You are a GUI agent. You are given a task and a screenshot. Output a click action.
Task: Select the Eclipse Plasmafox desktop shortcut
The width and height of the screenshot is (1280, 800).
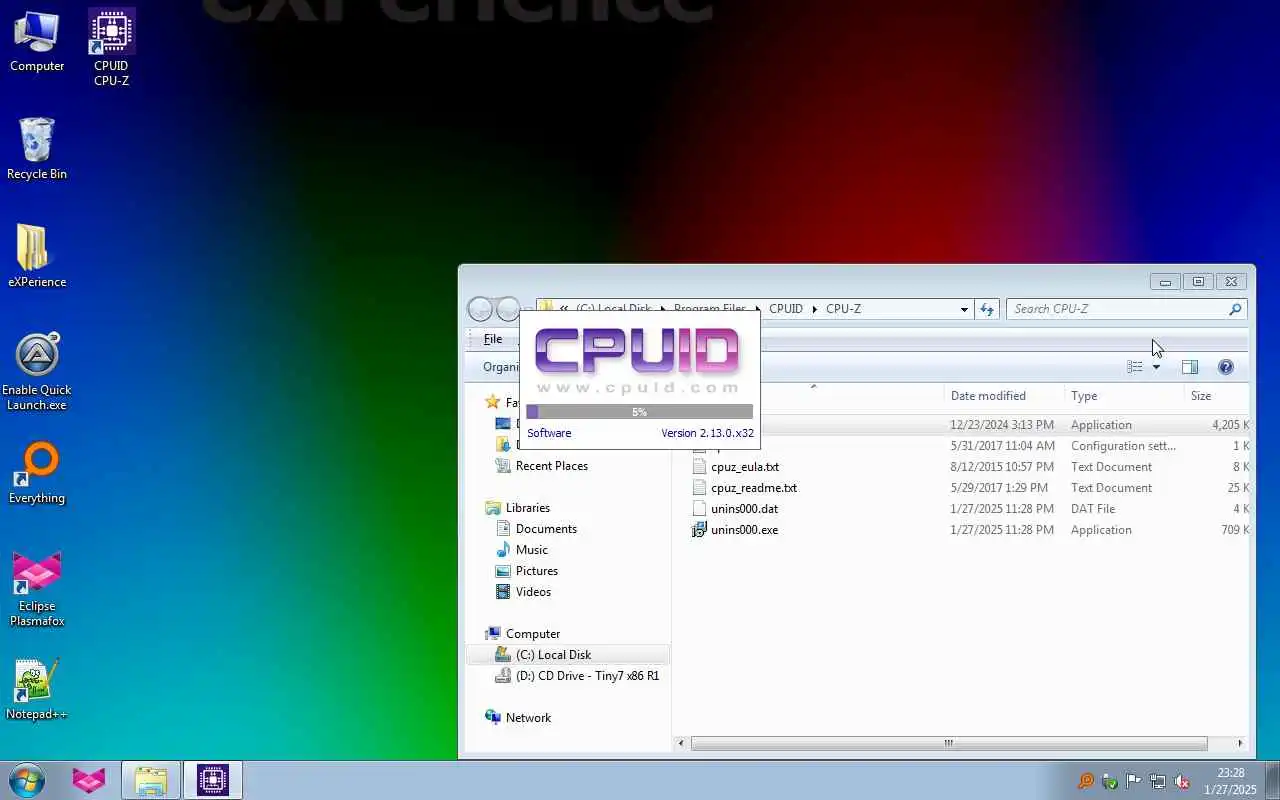click(x=37, y=588)
